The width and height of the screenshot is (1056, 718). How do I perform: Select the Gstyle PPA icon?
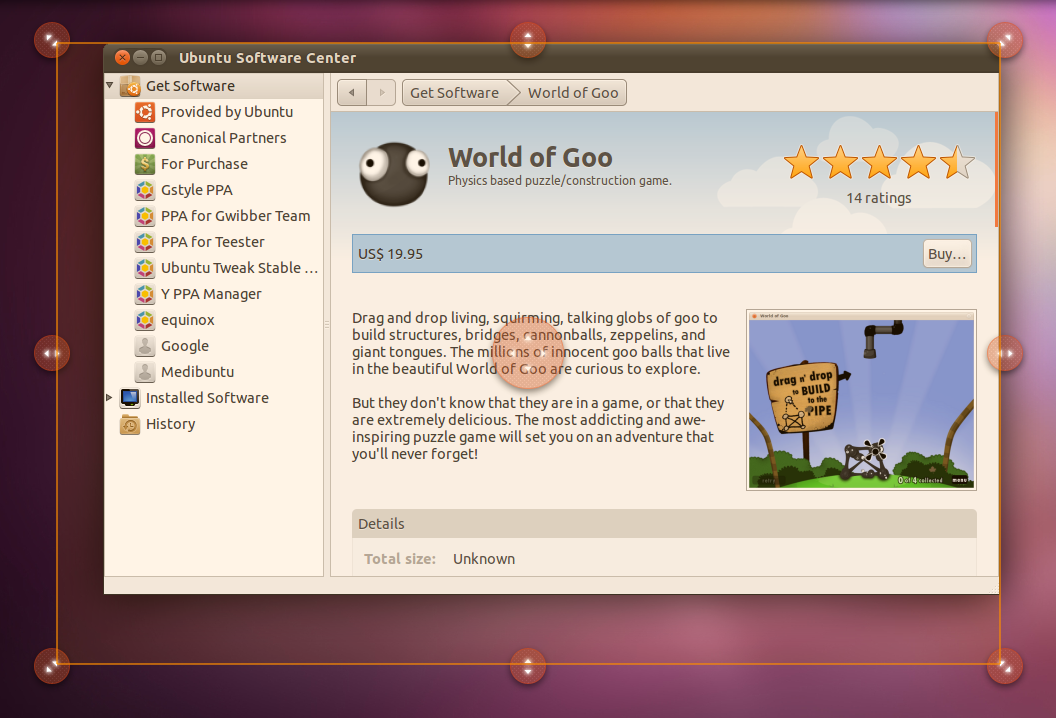click(x=144, y=190)
